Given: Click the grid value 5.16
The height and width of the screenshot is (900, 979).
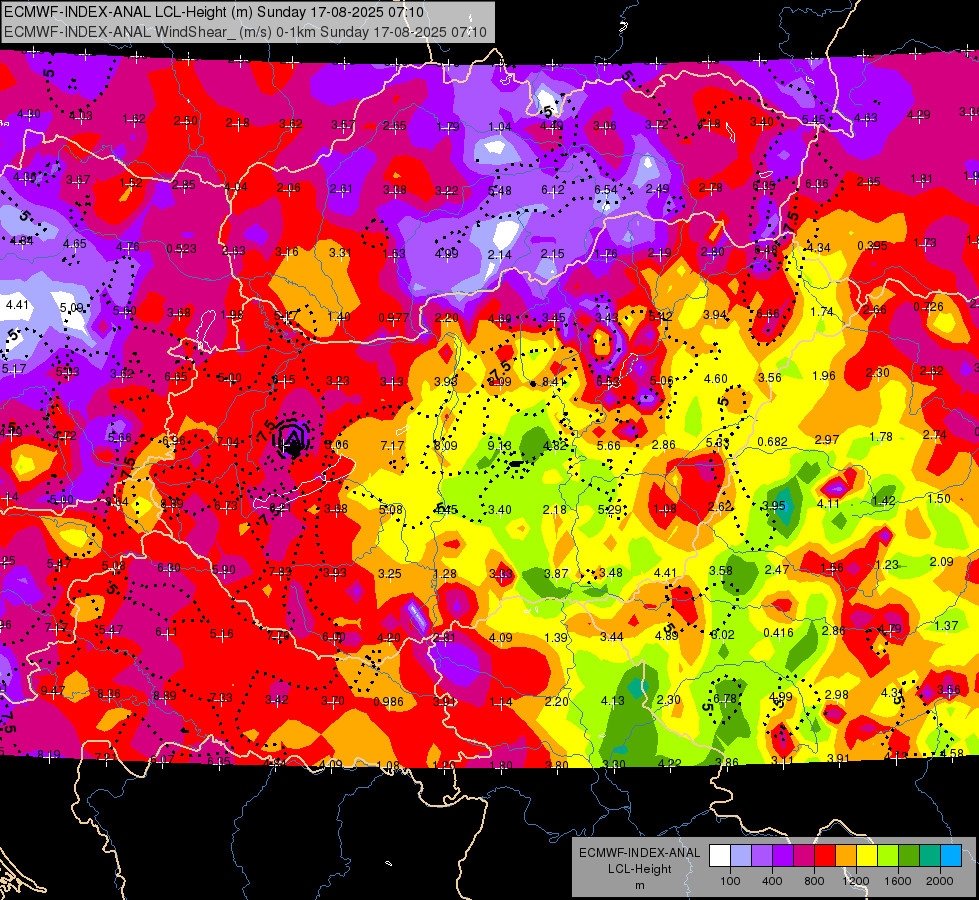Looking at the screenshot, I should pyautogui.click(x=222, y=634).
